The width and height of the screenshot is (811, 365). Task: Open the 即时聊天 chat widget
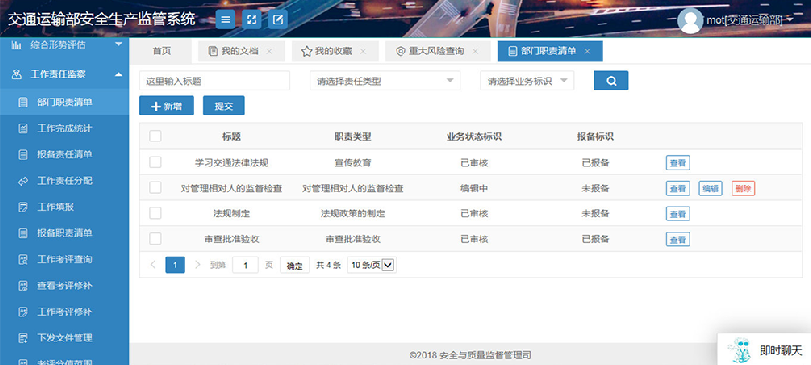tap(764, 350)
